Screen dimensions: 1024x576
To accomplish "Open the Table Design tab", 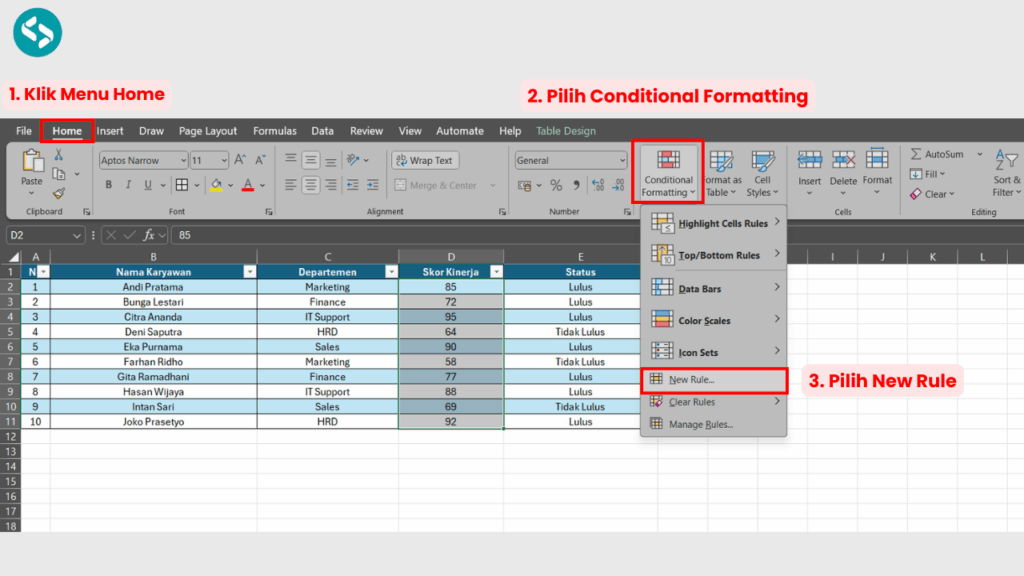I will [565, 130].
